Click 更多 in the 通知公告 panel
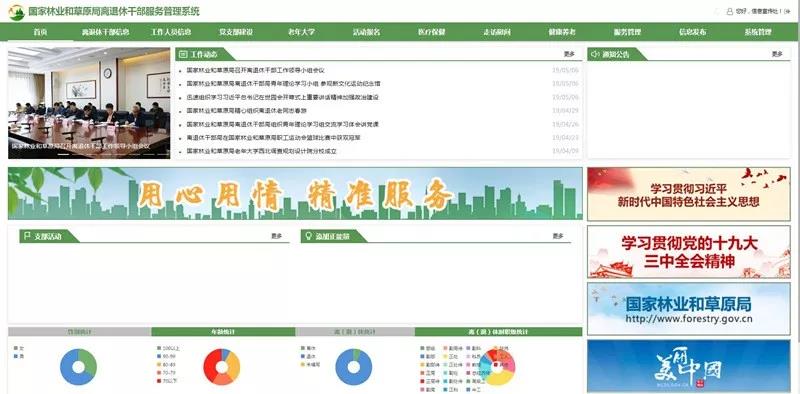Viewport: 800px width, 394px height. [777, 54]
